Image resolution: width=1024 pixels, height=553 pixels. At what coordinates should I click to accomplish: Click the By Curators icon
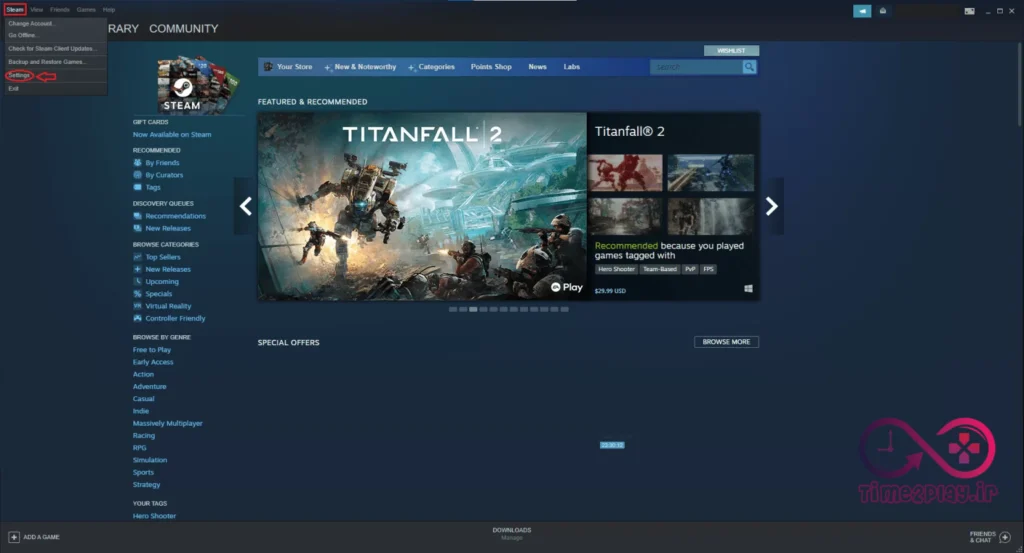[137, 175]
